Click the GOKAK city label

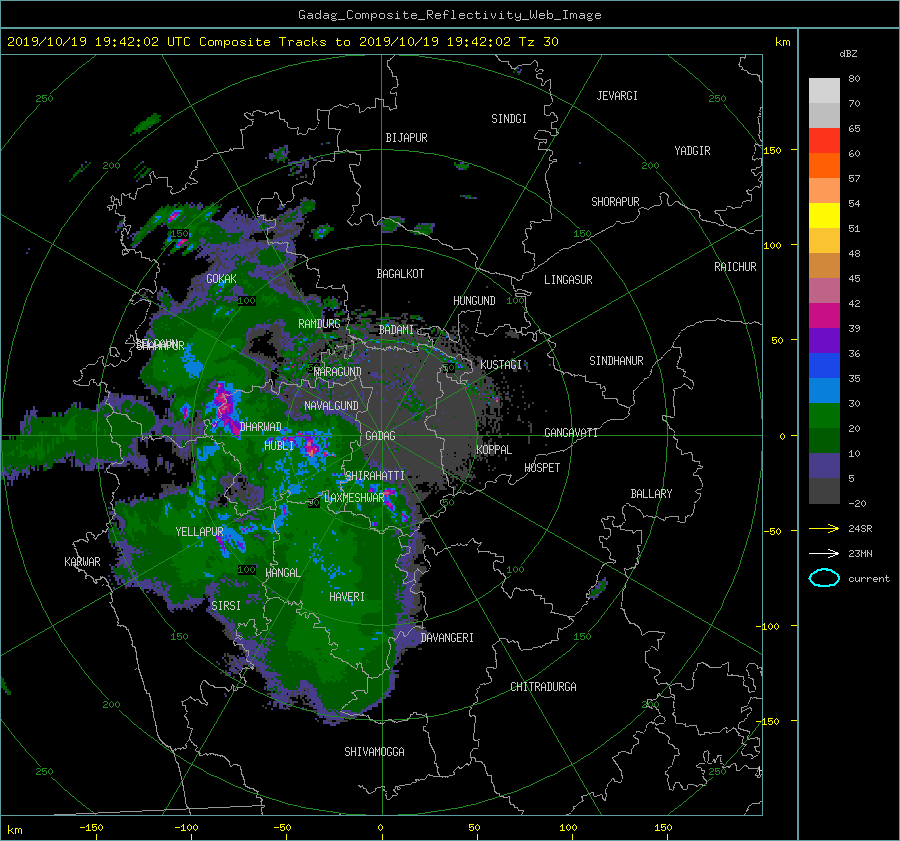pyautogui.click(x=221, y=279)
